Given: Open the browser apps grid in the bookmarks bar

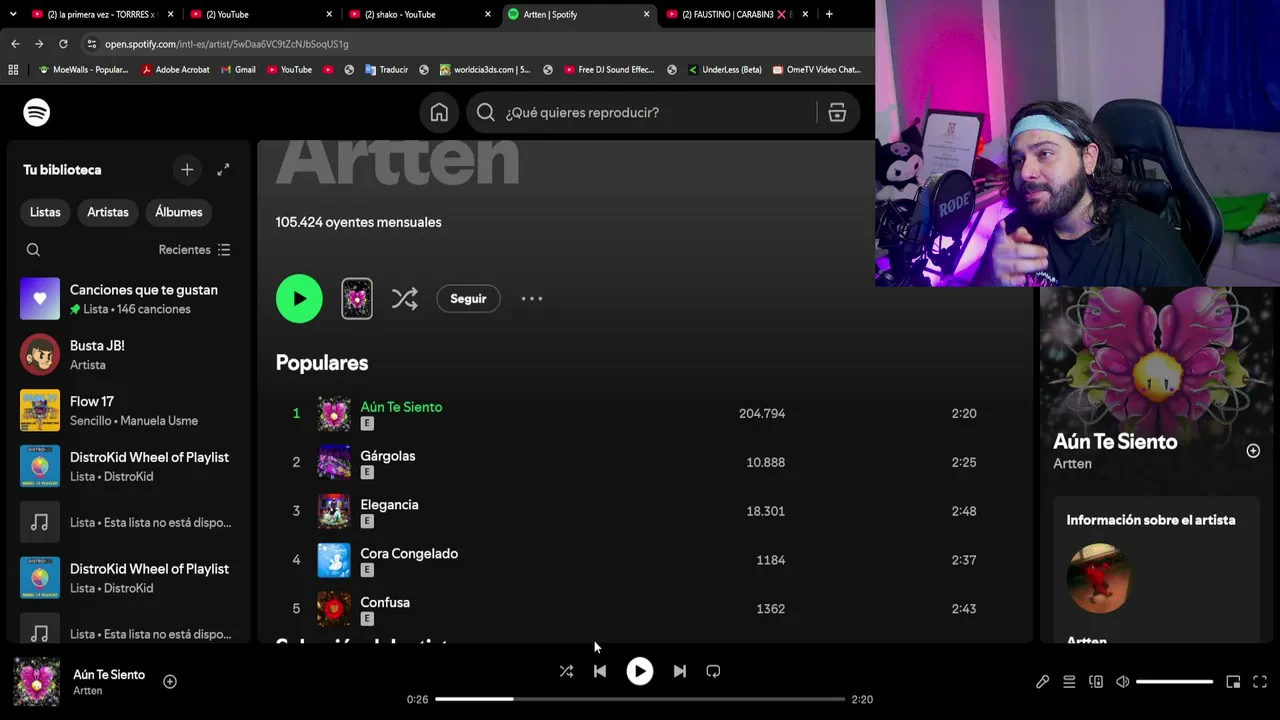Looking at the screenshot, I should click(13, 70).
